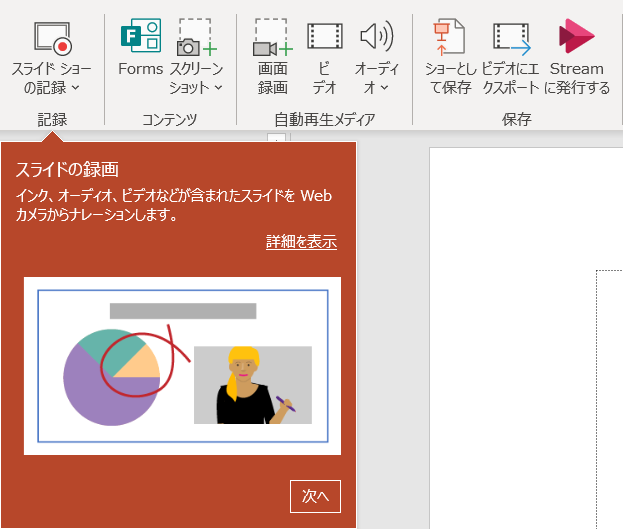Click the blank slide canvas
Image resolution: width=623 pixels, height=529 pixels.
(x=526, y=338)
